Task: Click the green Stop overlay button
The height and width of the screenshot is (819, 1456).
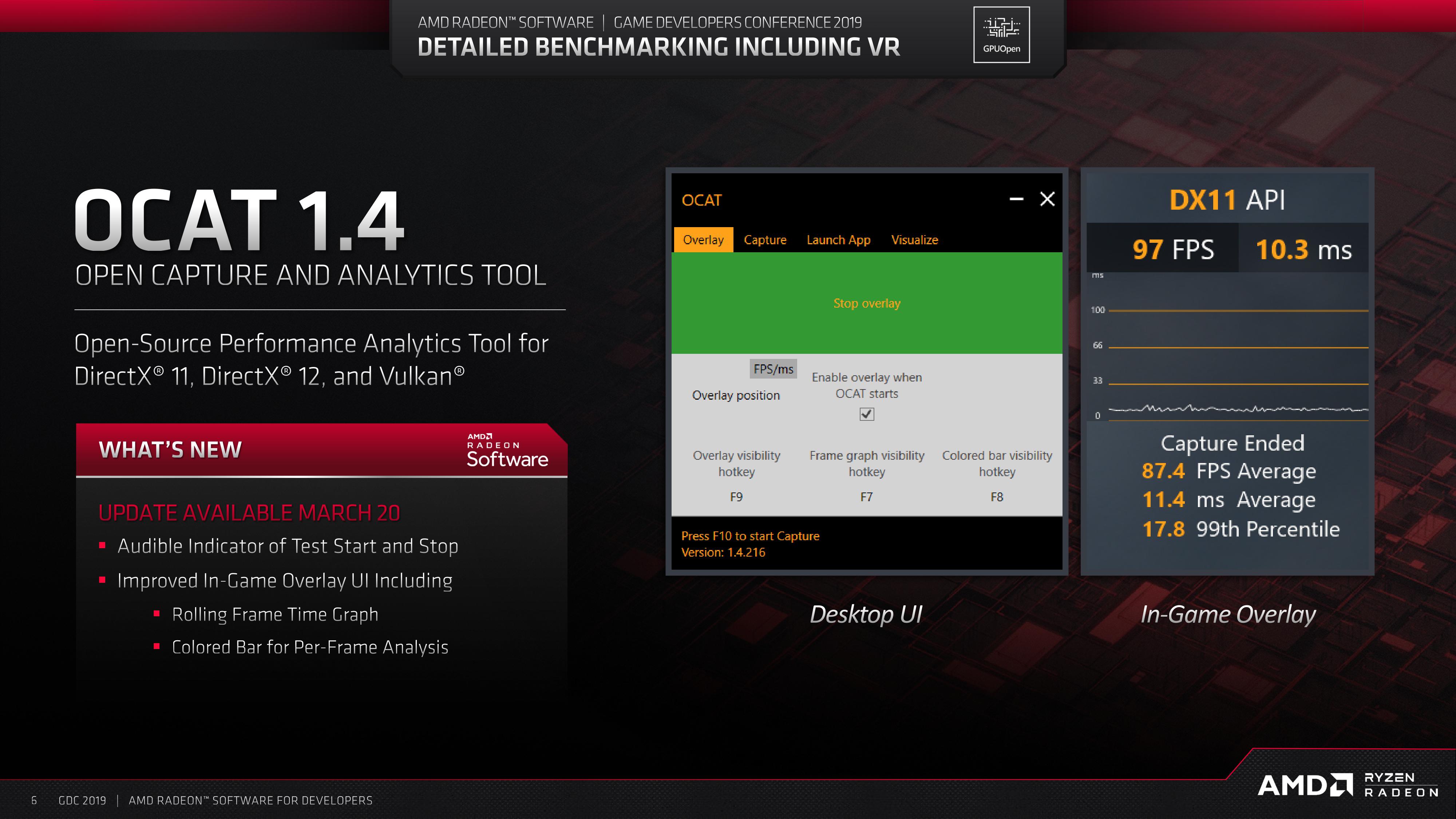Action: click(x=866, y=303)
